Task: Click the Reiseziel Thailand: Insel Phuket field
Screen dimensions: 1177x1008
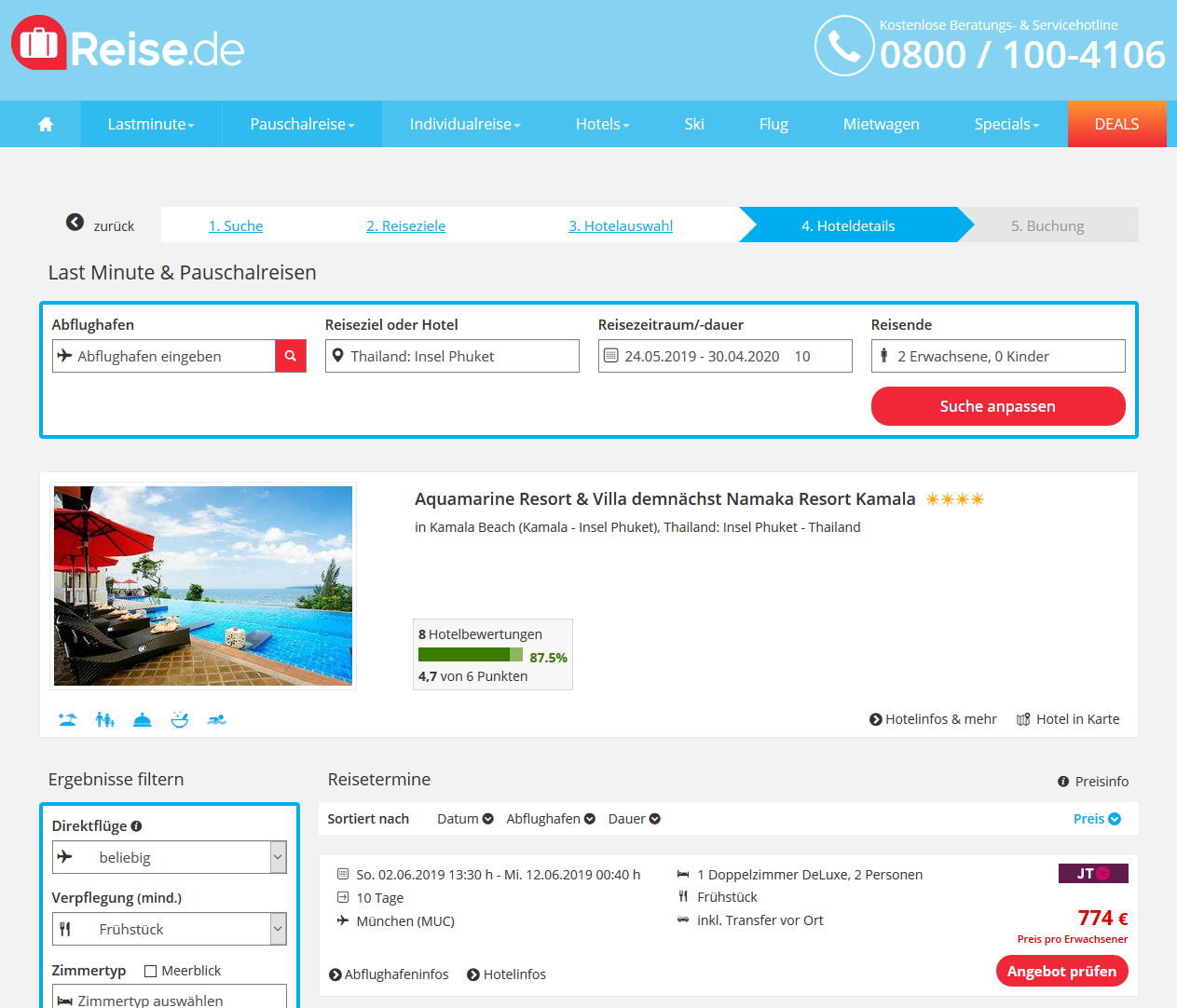Action: pyautogui.click(x=452, y=356)
